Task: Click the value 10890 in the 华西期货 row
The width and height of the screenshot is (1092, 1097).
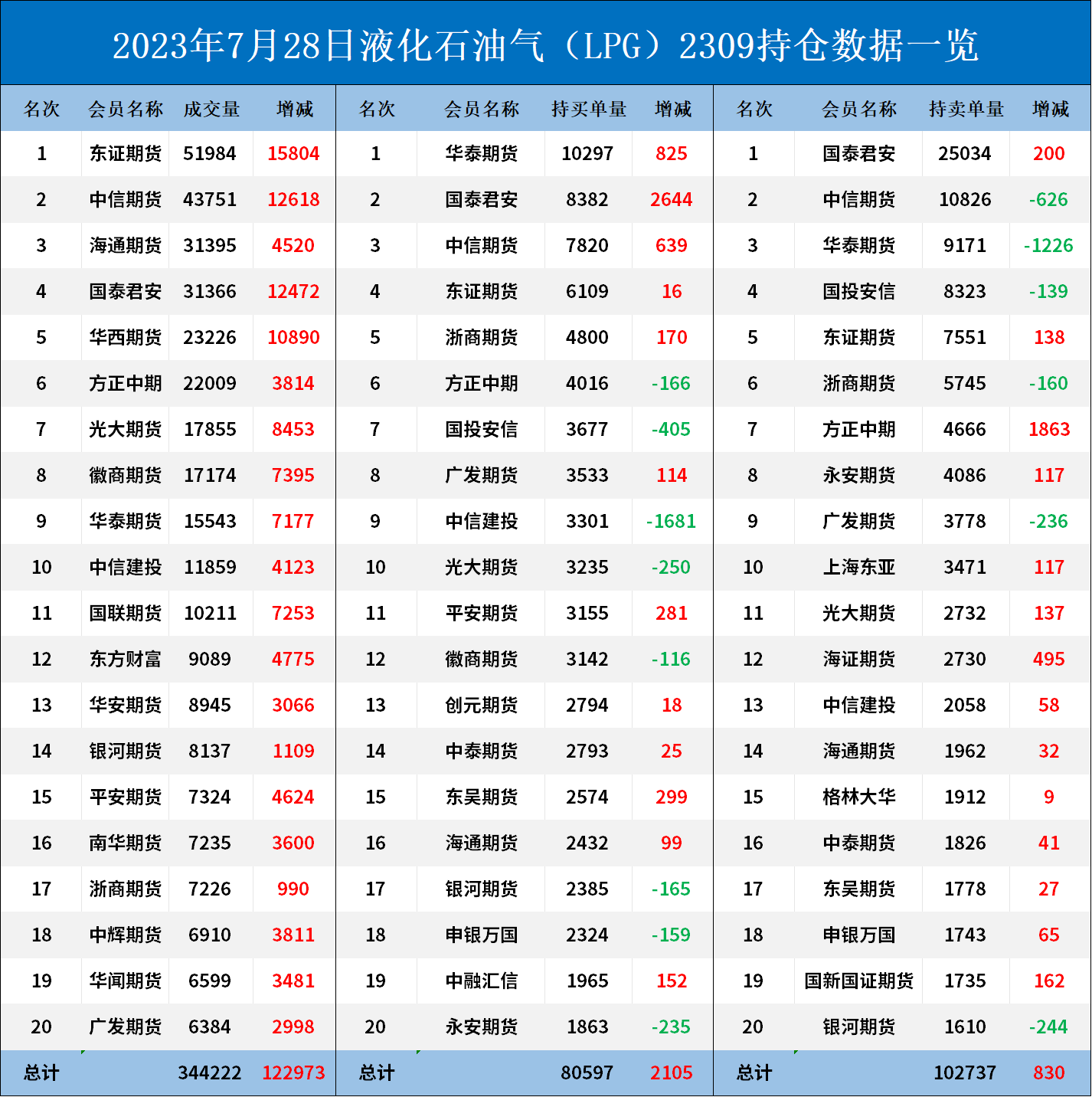Action: pos(293,338)
